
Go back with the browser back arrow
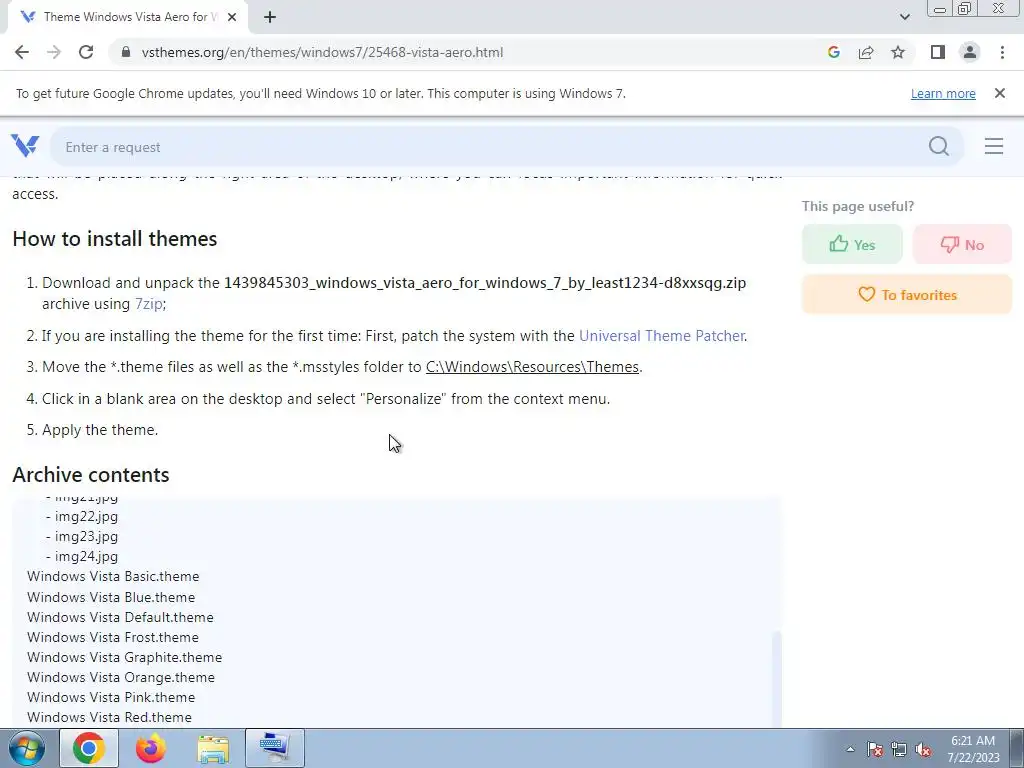pos(22,52)
